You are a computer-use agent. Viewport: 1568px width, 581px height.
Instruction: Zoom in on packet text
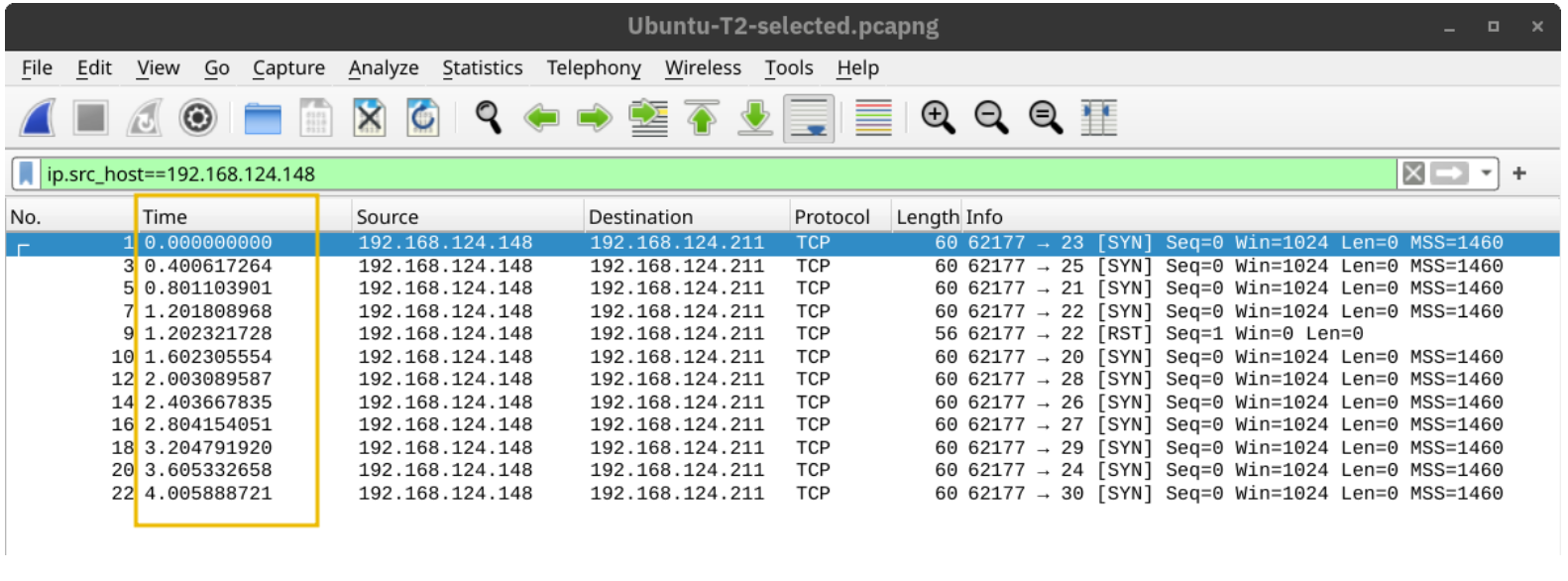(x=938, y=118)
